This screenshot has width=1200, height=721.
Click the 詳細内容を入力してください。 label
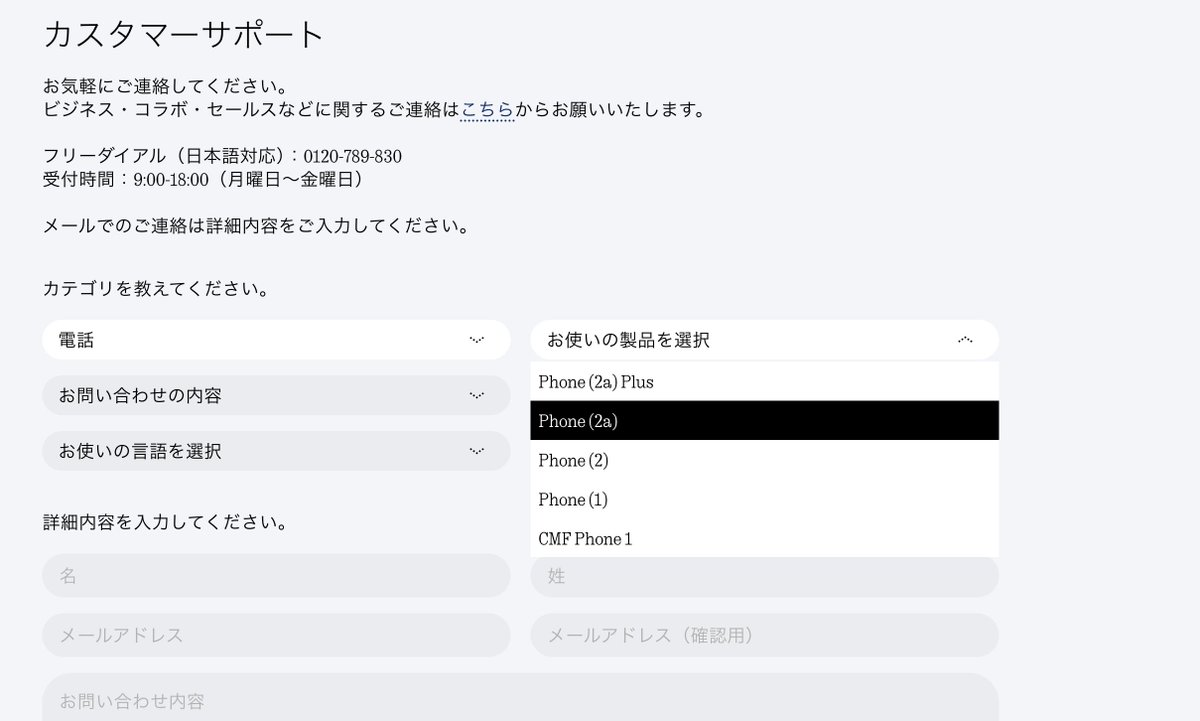click(x=166, y=522)
